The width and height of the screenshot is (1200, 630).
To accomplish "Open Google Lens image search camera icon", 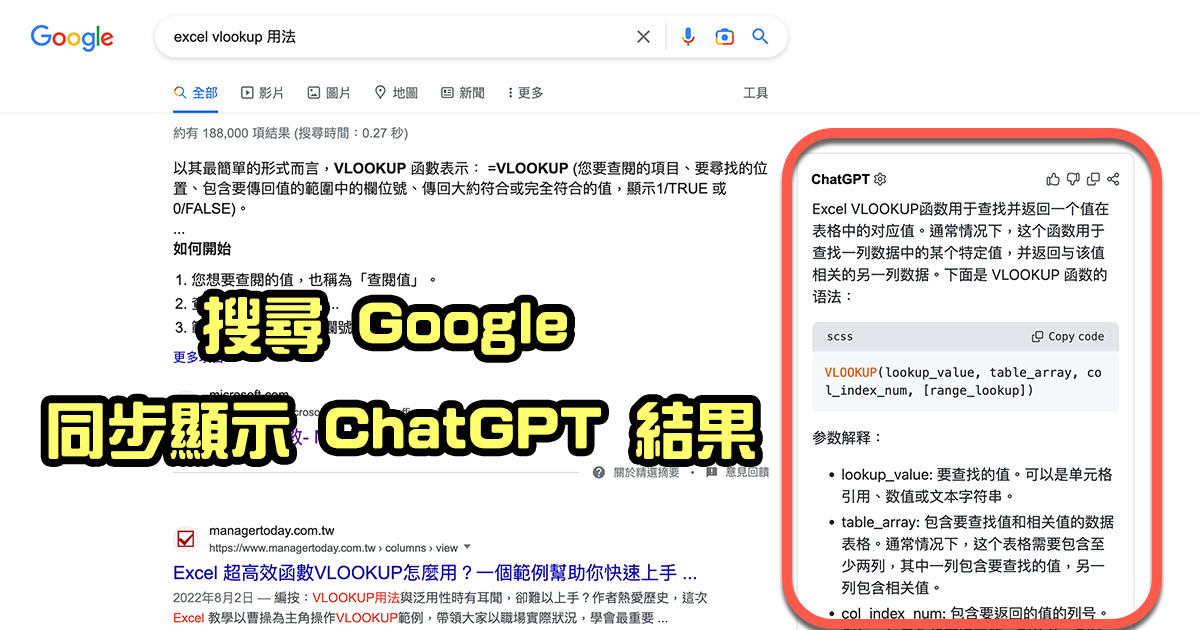I will [x=724, y=36].
